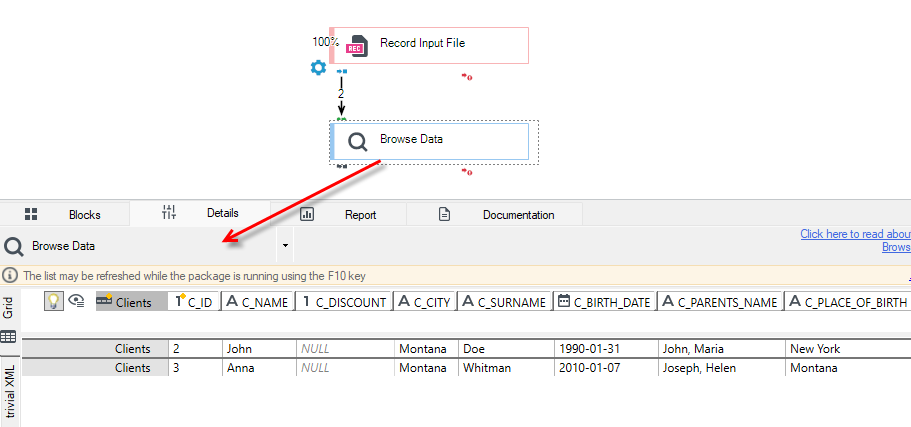911x427 pixels.
Task: Click the Clients cell in John's row
Action: tap(95, 349)
